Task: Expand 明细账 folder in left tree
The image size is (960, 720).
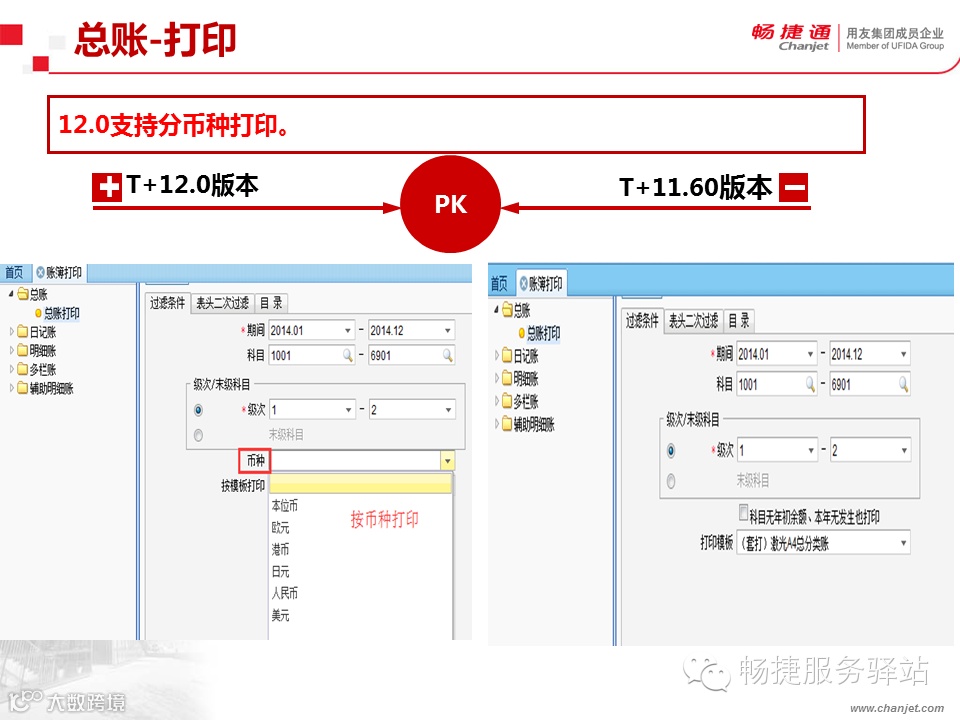Action: pyautogui.click(x=11, y=351)
